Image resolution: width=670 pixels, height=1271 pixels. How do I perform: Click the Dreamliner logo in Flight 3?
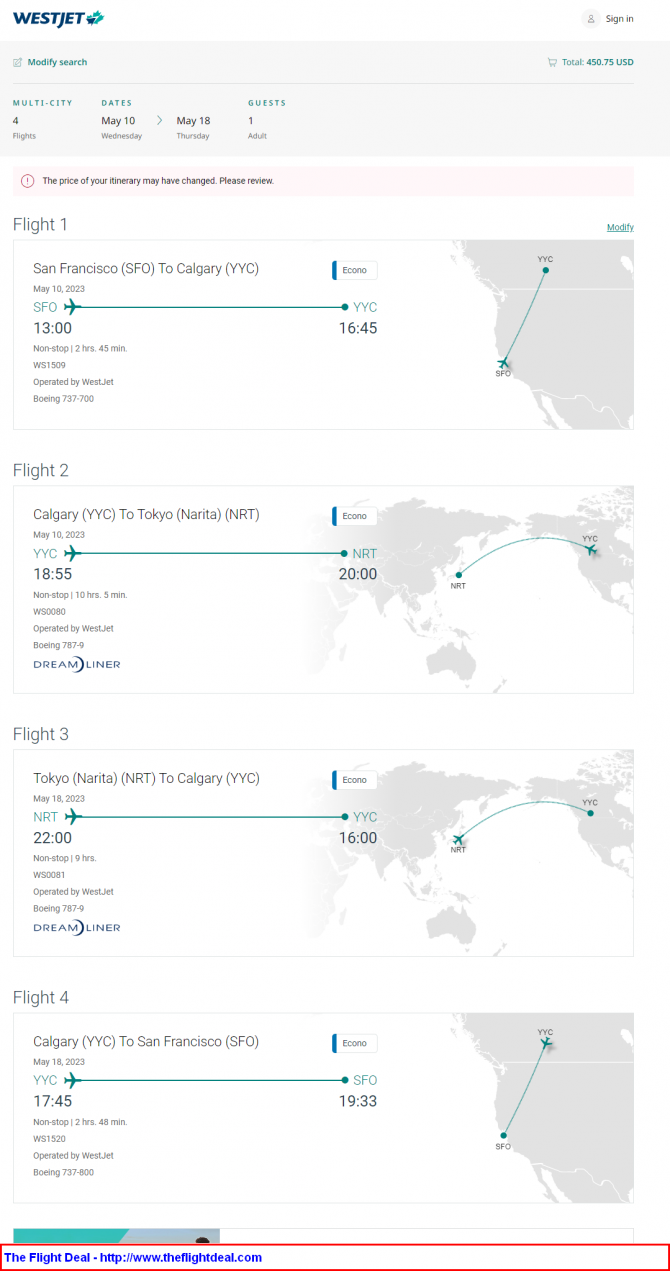pyautogui.click(x=77, y=927)
